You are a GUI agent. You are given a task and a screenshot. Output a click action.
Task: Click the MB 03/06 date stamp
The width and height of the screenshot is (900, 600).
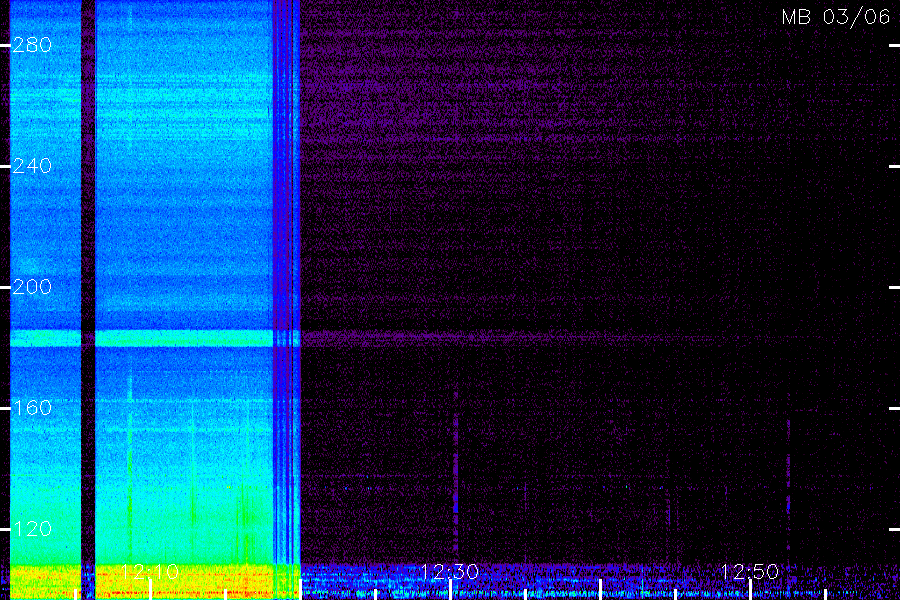[836, 17]
